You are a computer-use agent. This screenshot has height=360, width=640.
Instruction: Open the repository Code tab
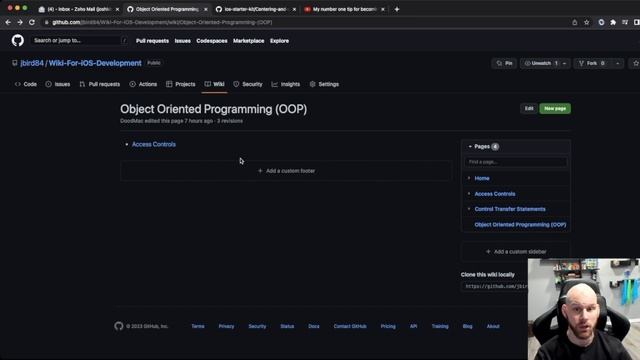pyautogui.click(x=26, y=84)
